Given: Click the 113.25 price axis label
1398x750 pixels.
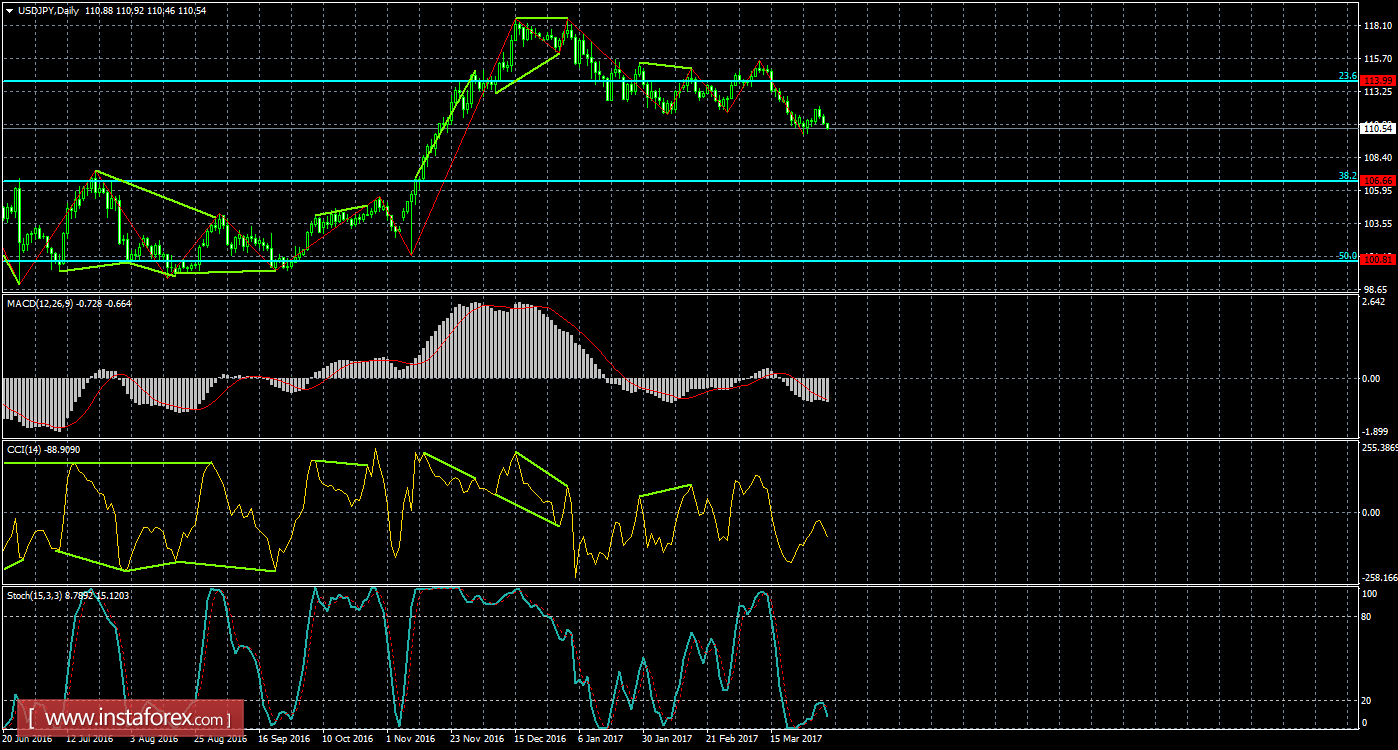Looking at the screenshot, I should point(1378,92).
